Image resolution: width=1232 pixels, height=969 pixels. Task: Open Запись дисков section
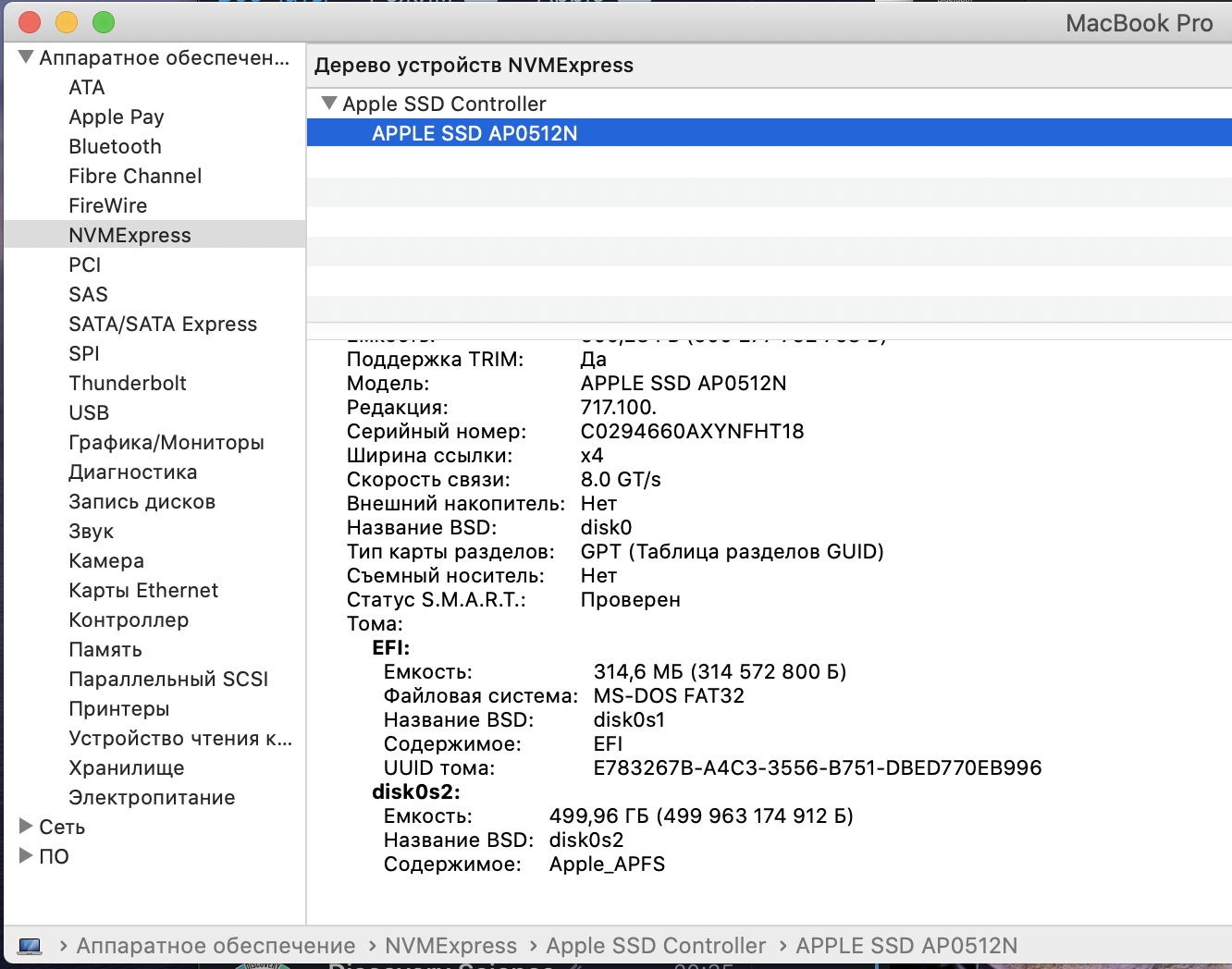[142, 501]
